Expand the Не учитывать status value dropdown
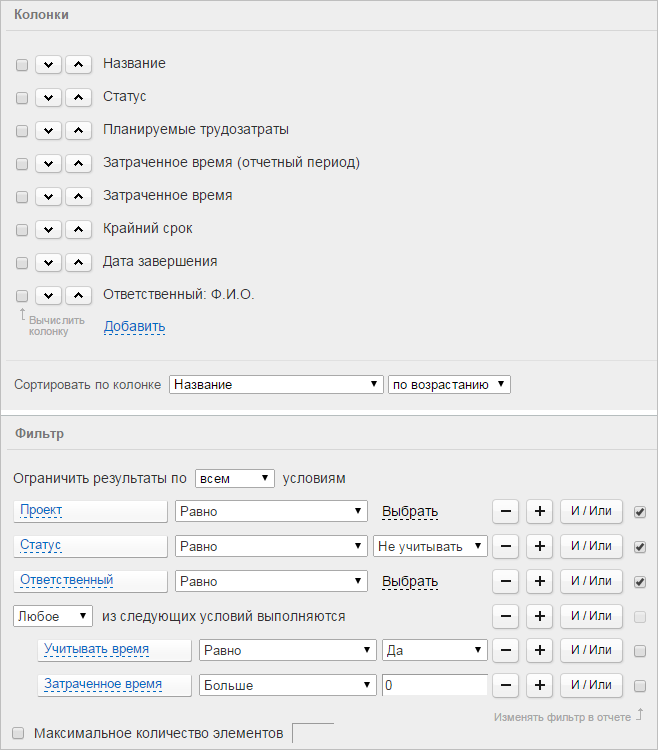This screenshot has height=750, width=658. pos(430,546)
